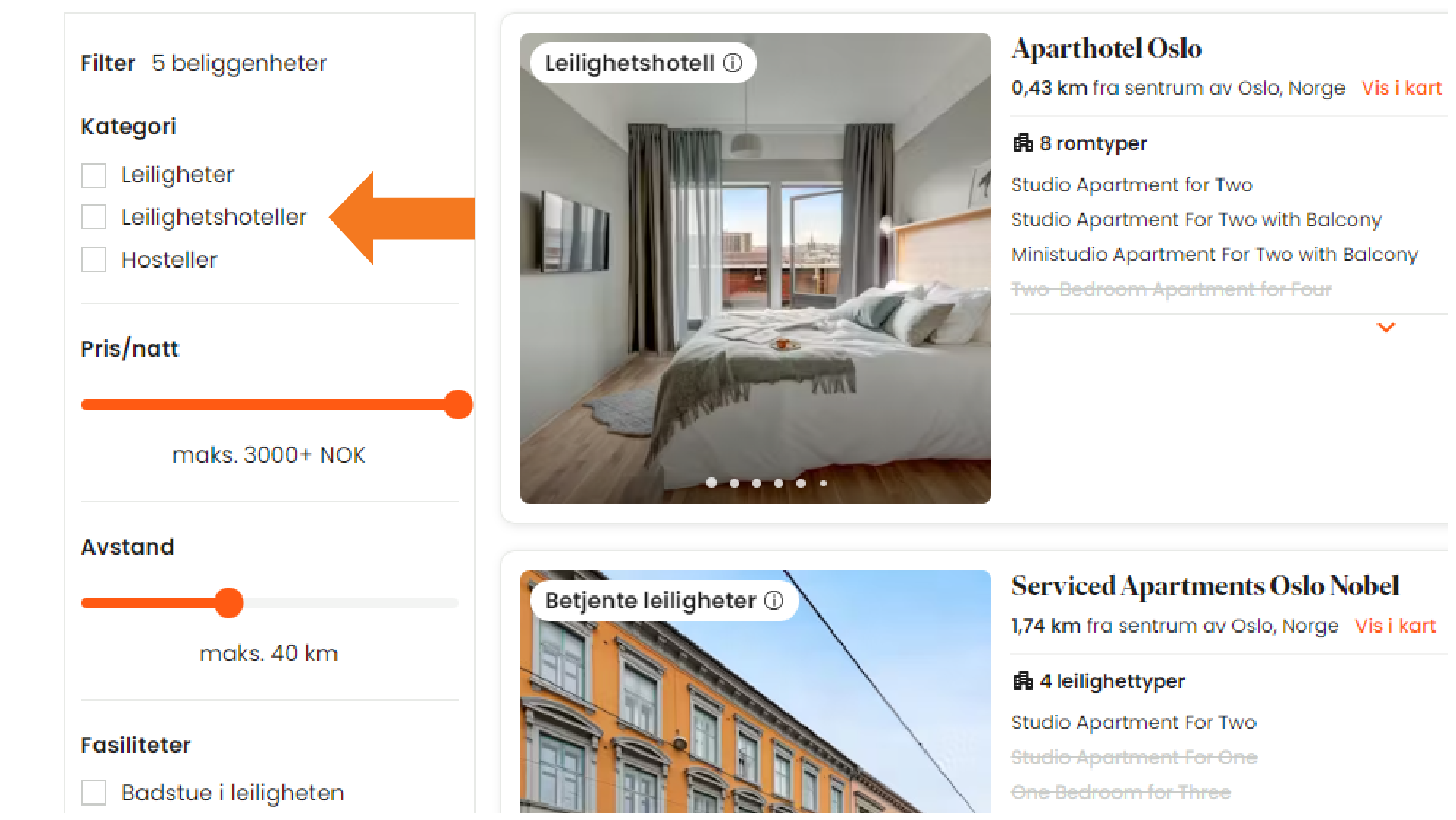Tick the Hosteller checkbox
This screenshot has height=820, width=1456.
93,259
